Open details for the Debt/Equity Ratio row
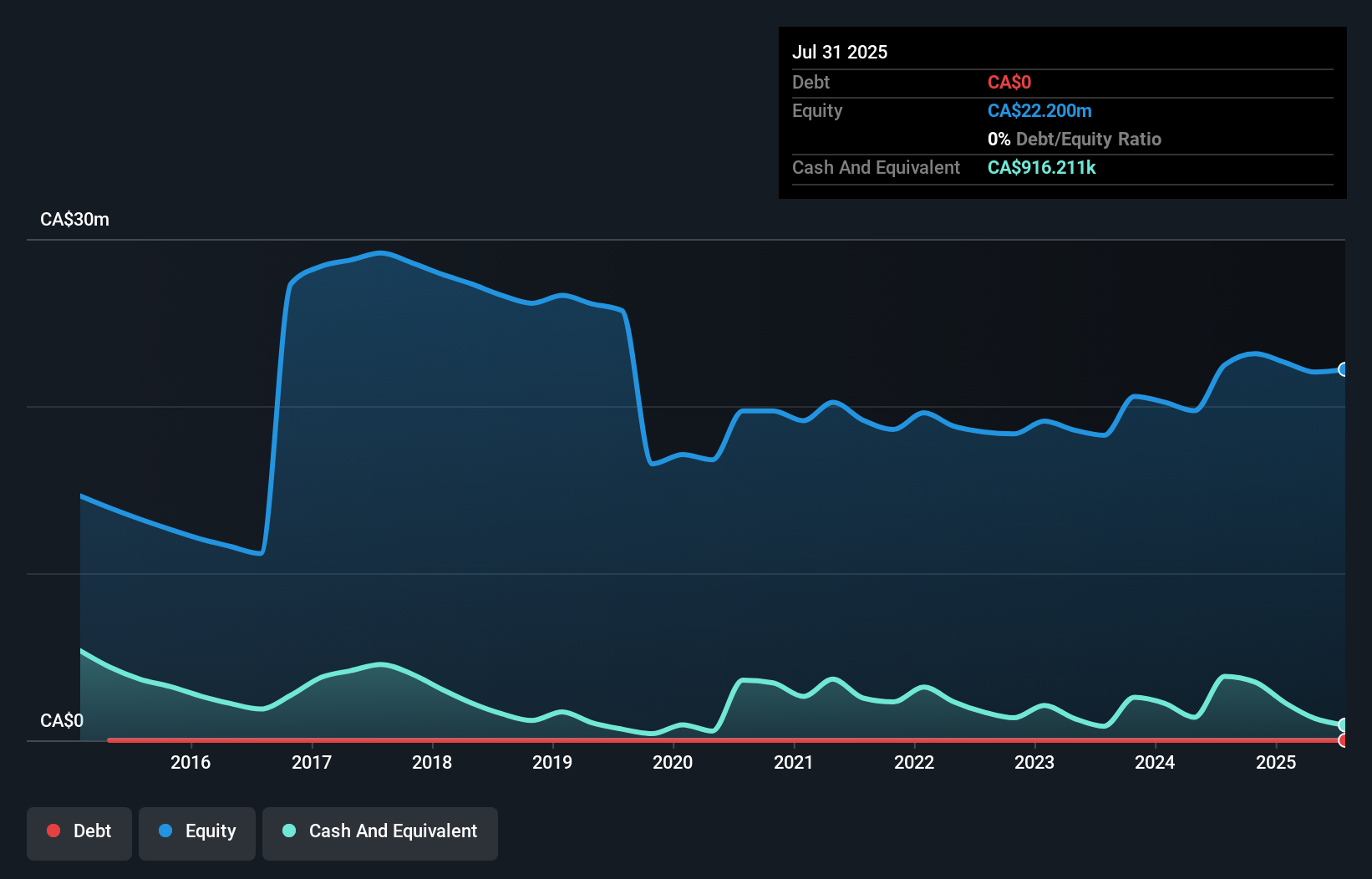The height and width of the screenshot is (879, 1372). [1075, 139]
